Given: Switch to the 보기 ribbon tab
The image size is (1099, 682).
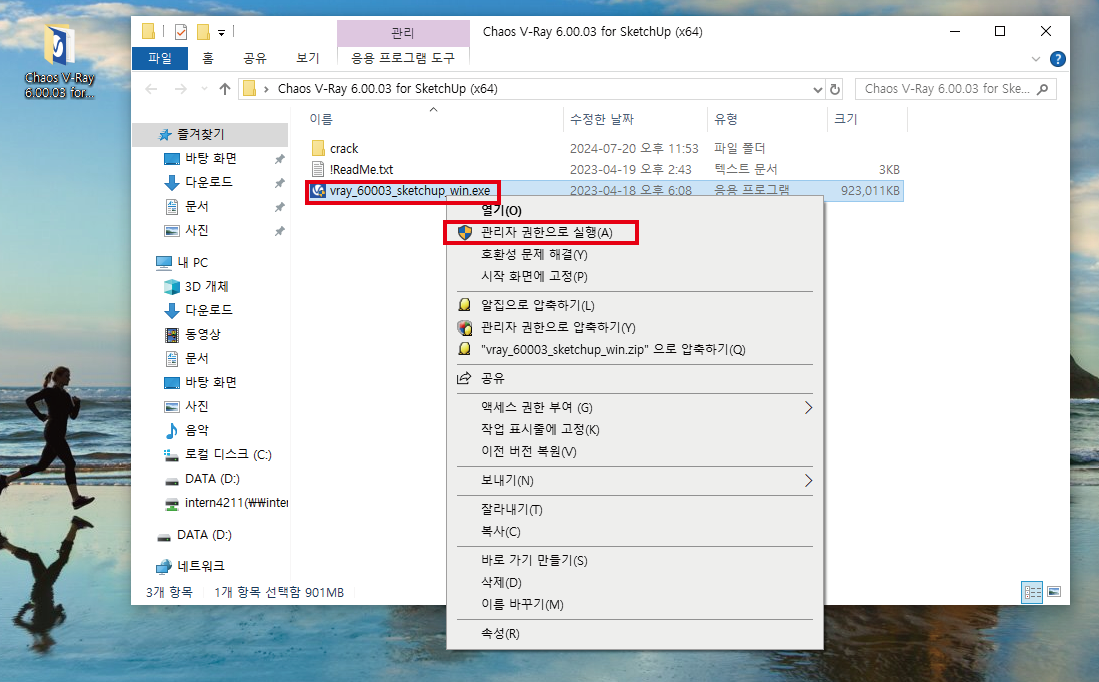Looking at the screenshot, I should [308, 58].
